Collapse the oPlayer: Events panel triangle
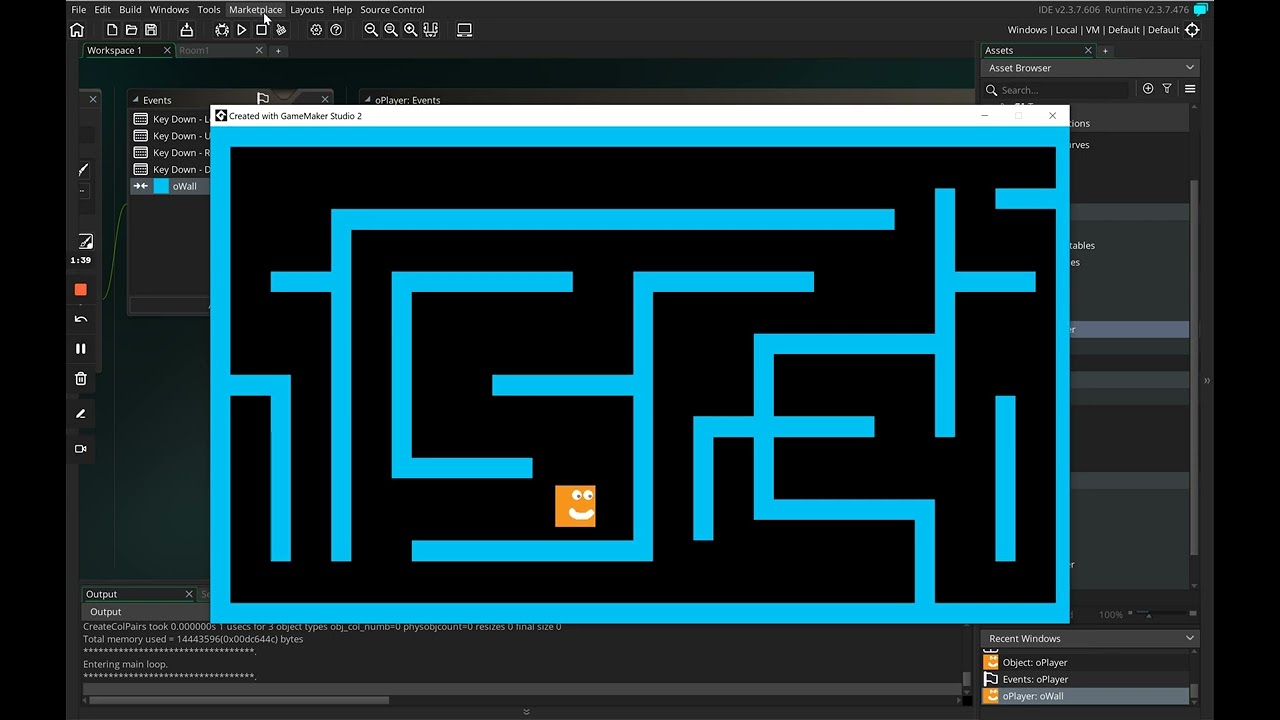Image resolution: width=1280 pixels, height=720 pixels. point(369,100)
